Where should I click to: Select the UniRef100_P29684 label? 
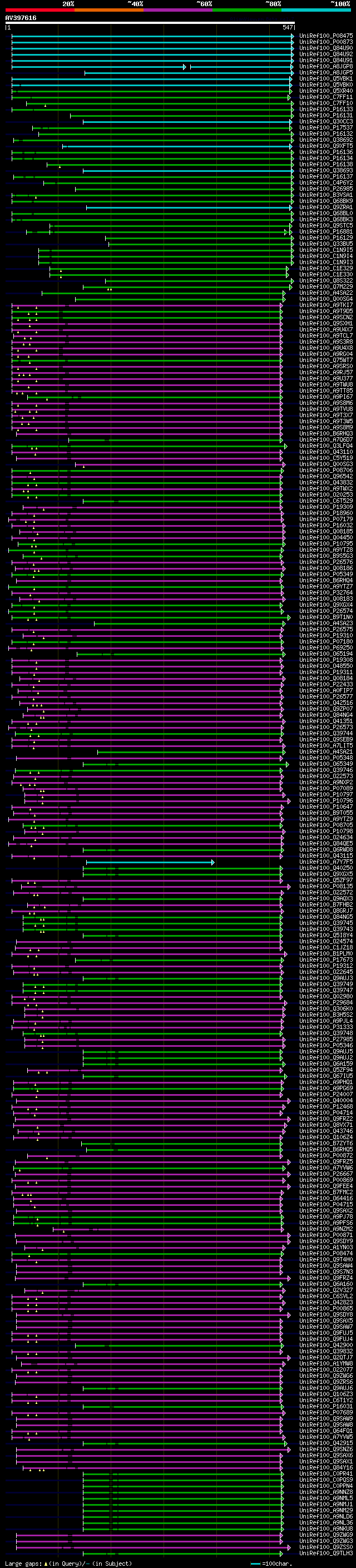(325, 1002)
